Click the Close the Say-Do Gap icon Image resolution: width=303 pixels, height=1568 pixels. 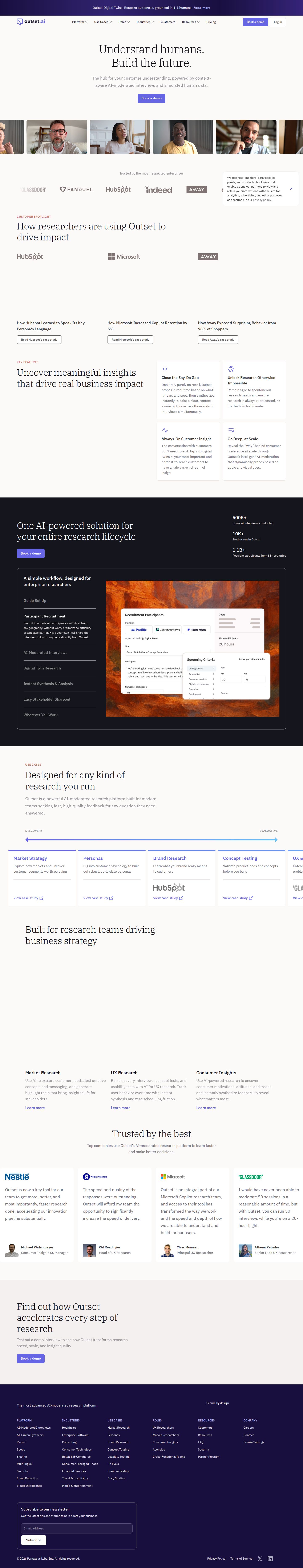pos(165,369)
